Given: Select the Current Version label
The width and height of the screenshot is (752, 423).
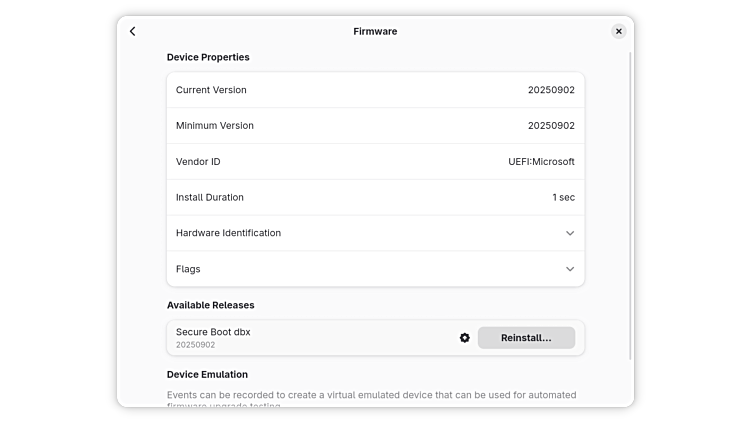Looking at the screenshot, I should pyautogui.click(x=211, y=90).
